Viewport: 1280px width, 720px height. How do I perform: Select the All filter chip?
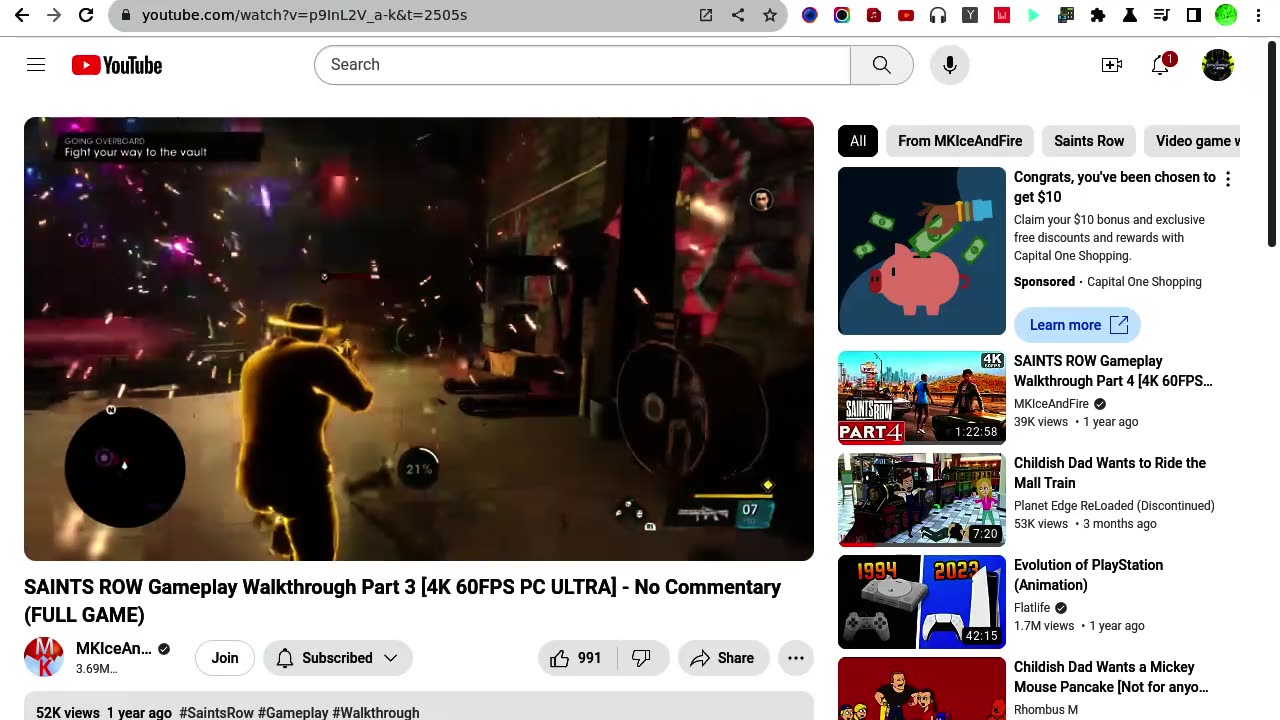[858, 141]
